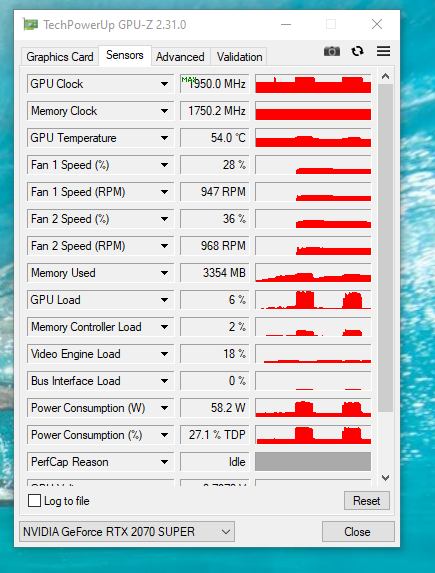
Task: Click the PerfCap Reason gray bar
Action: (313, 462)
